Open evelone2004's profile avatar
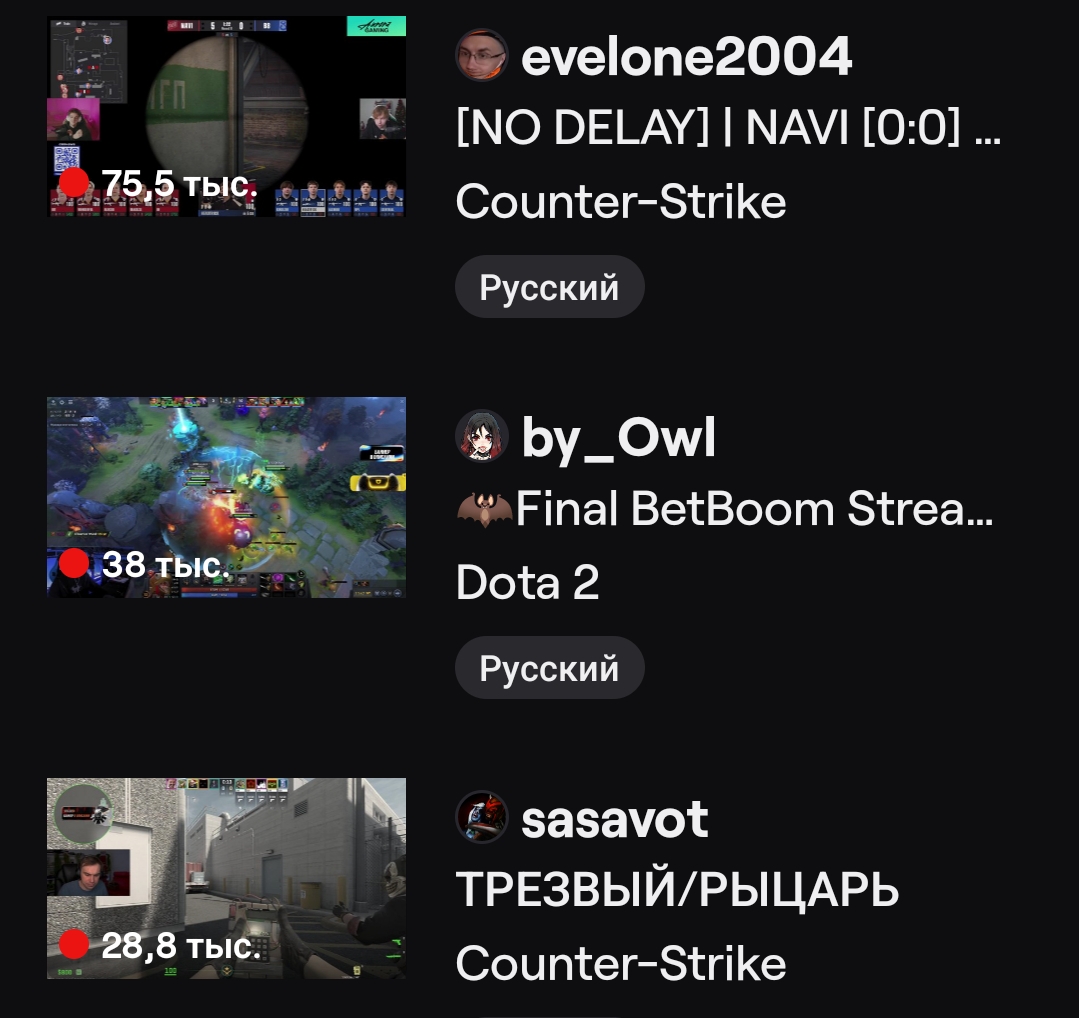Screen dimensions: 1079x1018 tap(482, 55)
